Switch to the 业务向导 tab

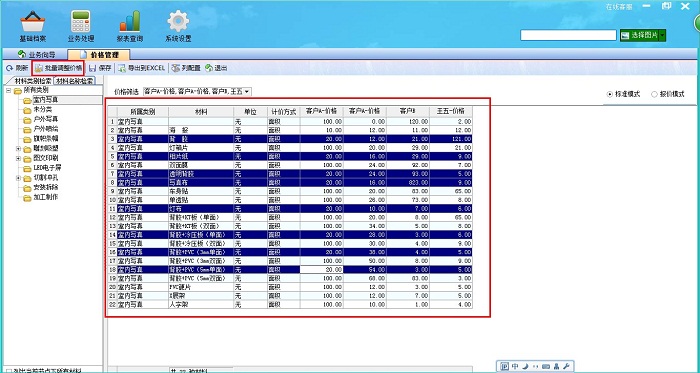[36, 55]
